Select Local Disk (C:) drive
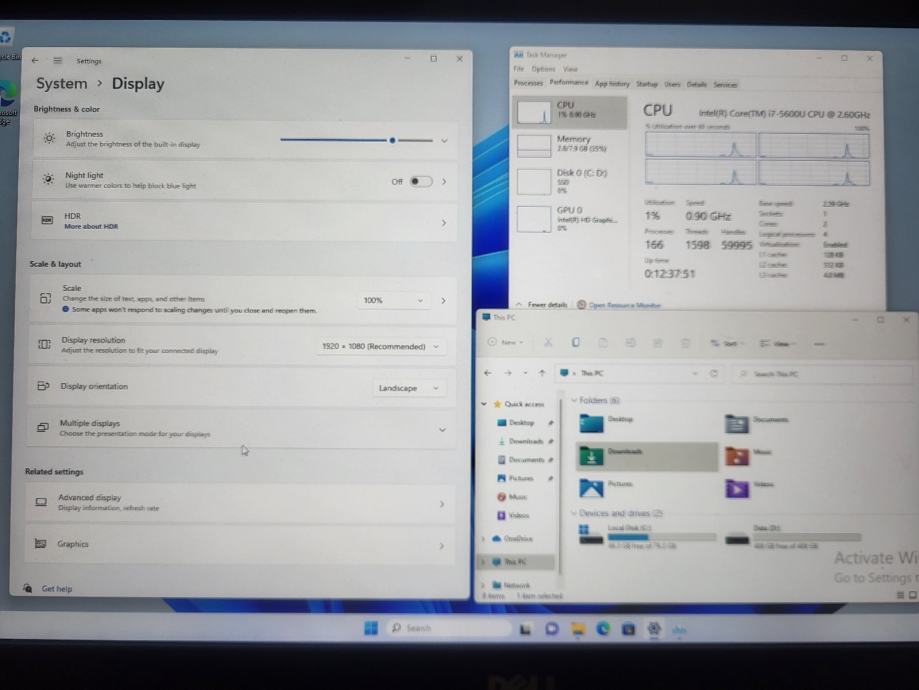This screenshot has width=919, height=690. (647, 536)
